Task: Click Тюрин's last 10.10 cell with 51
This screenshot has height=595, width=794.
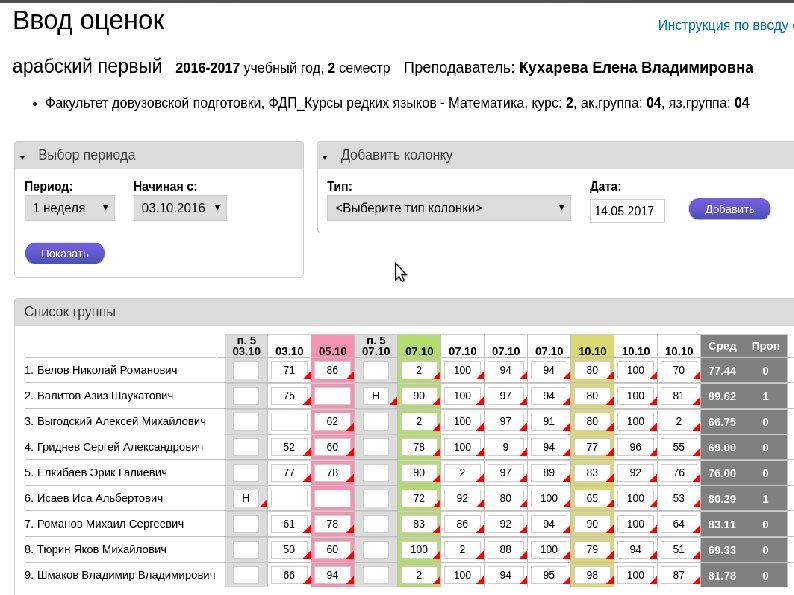Action: coord(679,549)
